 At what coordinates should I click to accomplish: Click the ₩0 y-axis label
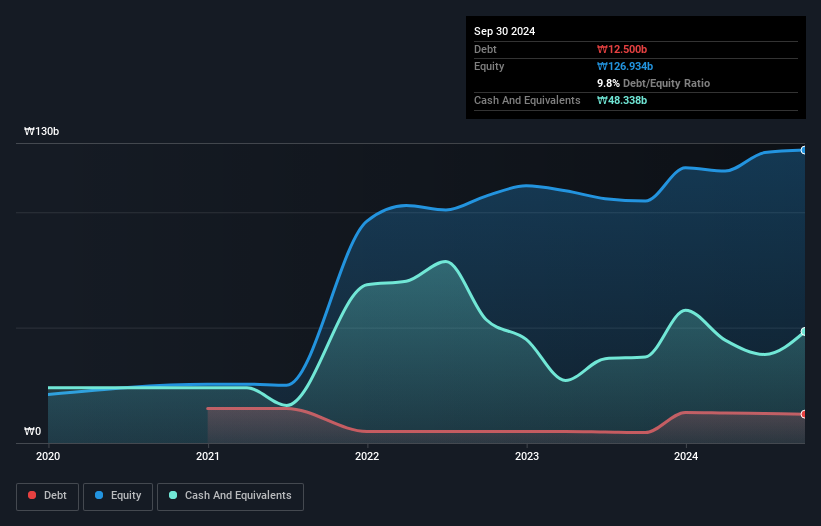32,431
